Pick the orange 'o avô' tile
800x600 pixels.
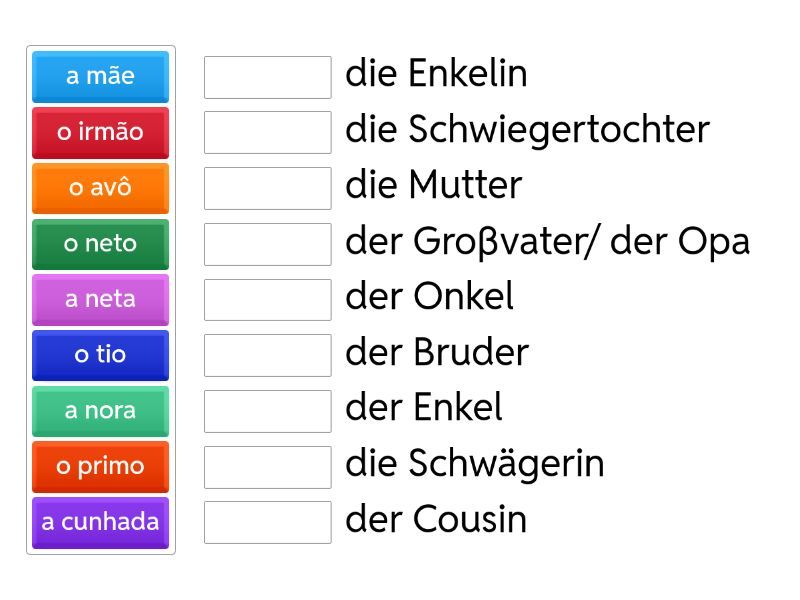click(x=100, y=188)
